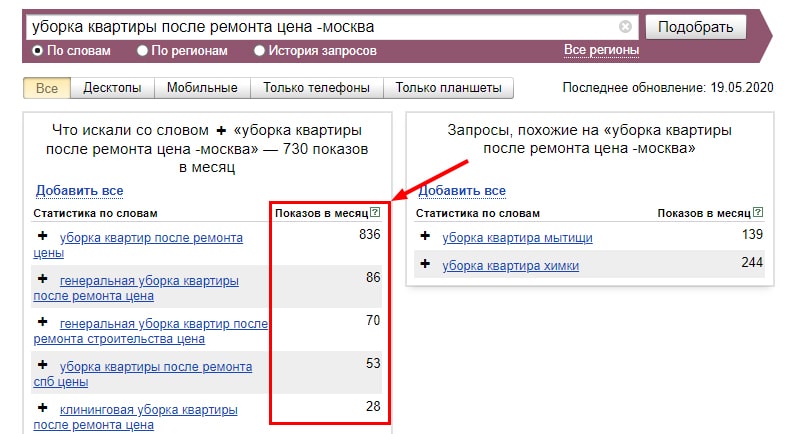Click 'Последнее обновление: 19.05.2020' text
Image resolution: width=800 pixels, height=434 pixels.
pyautogui.click(x=668, y=88)
